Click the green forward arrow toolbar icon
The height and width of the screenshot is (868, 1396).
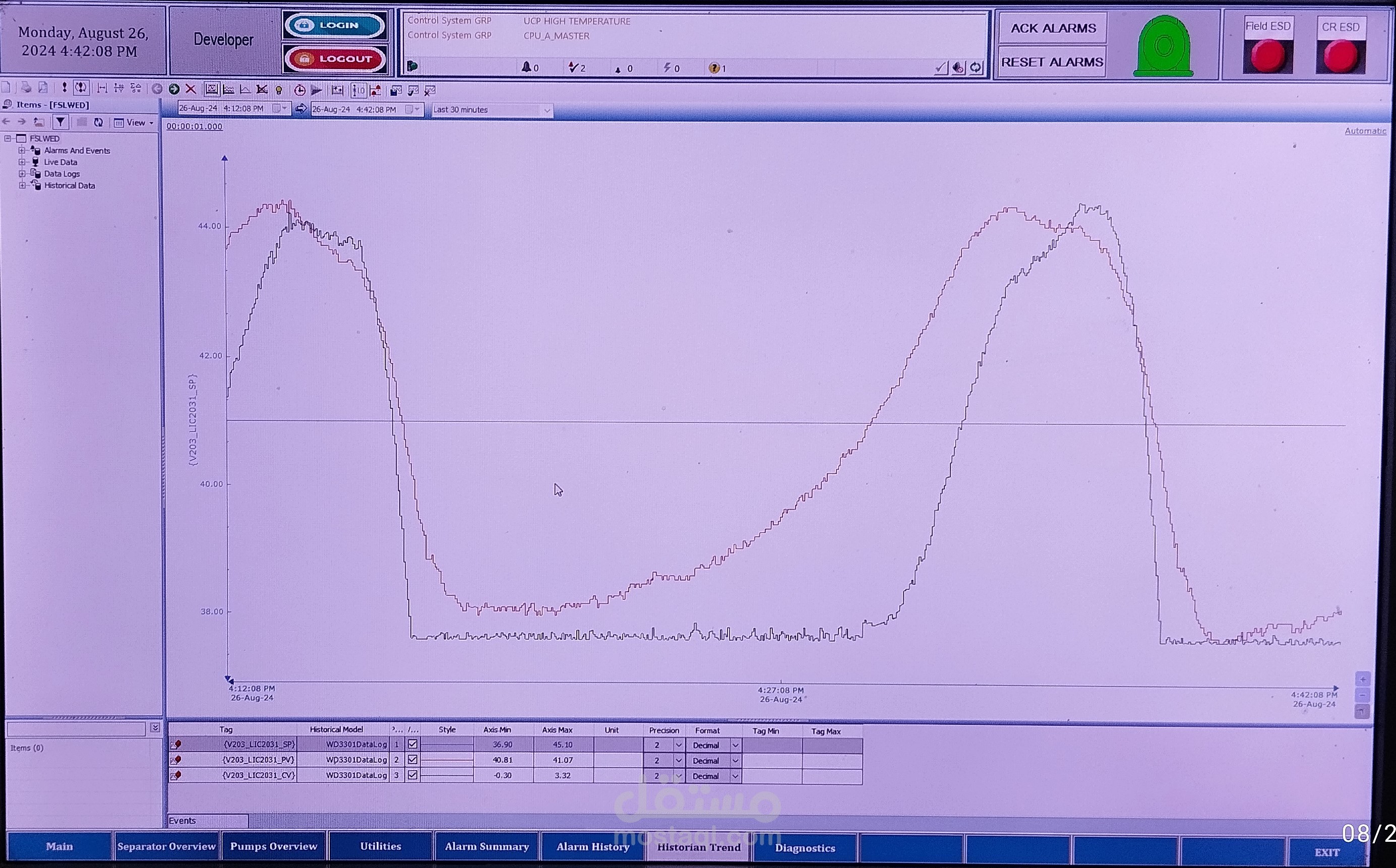[174, 89]
